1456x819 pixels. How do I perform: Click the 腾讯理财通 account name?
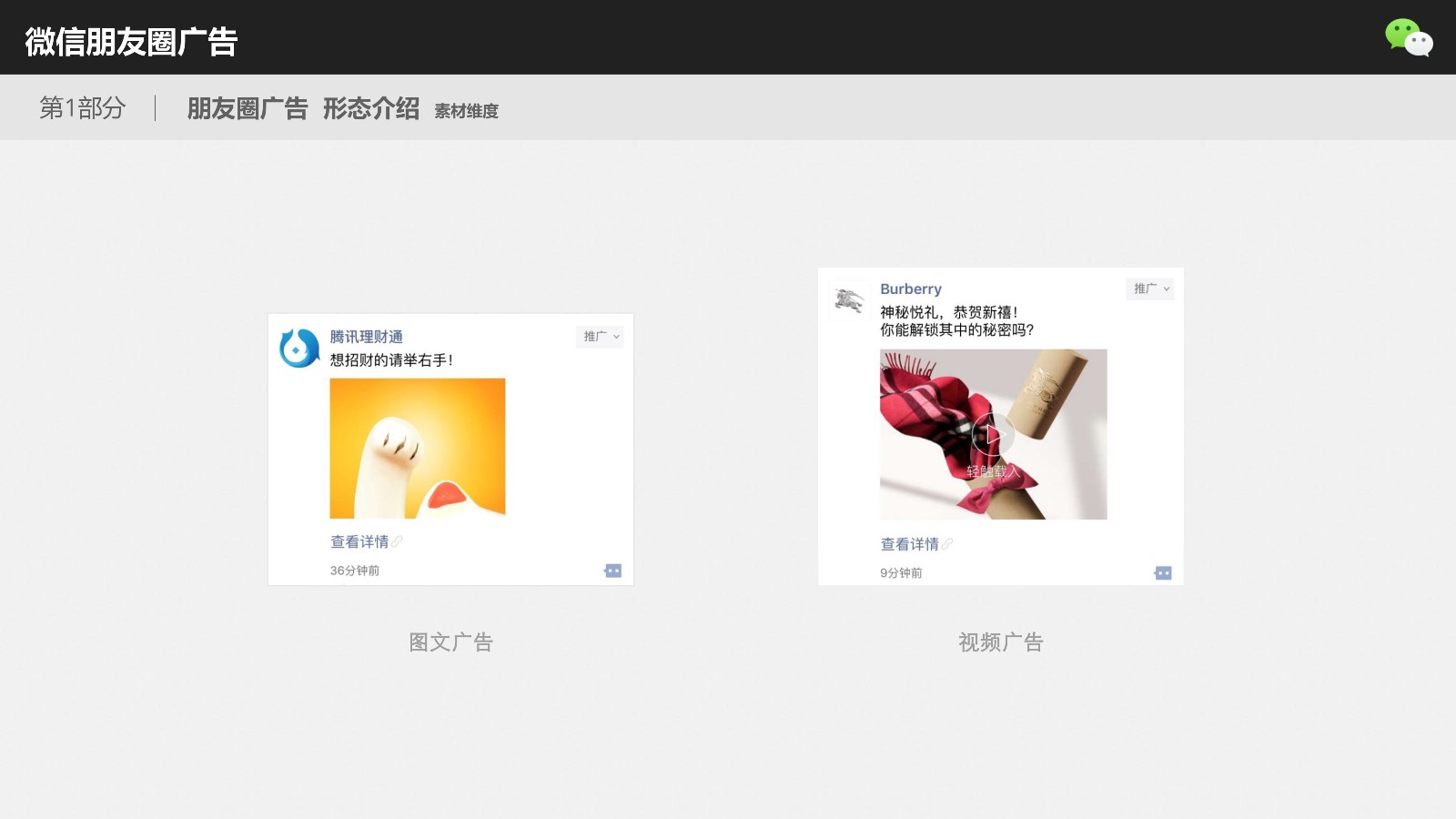366,337
